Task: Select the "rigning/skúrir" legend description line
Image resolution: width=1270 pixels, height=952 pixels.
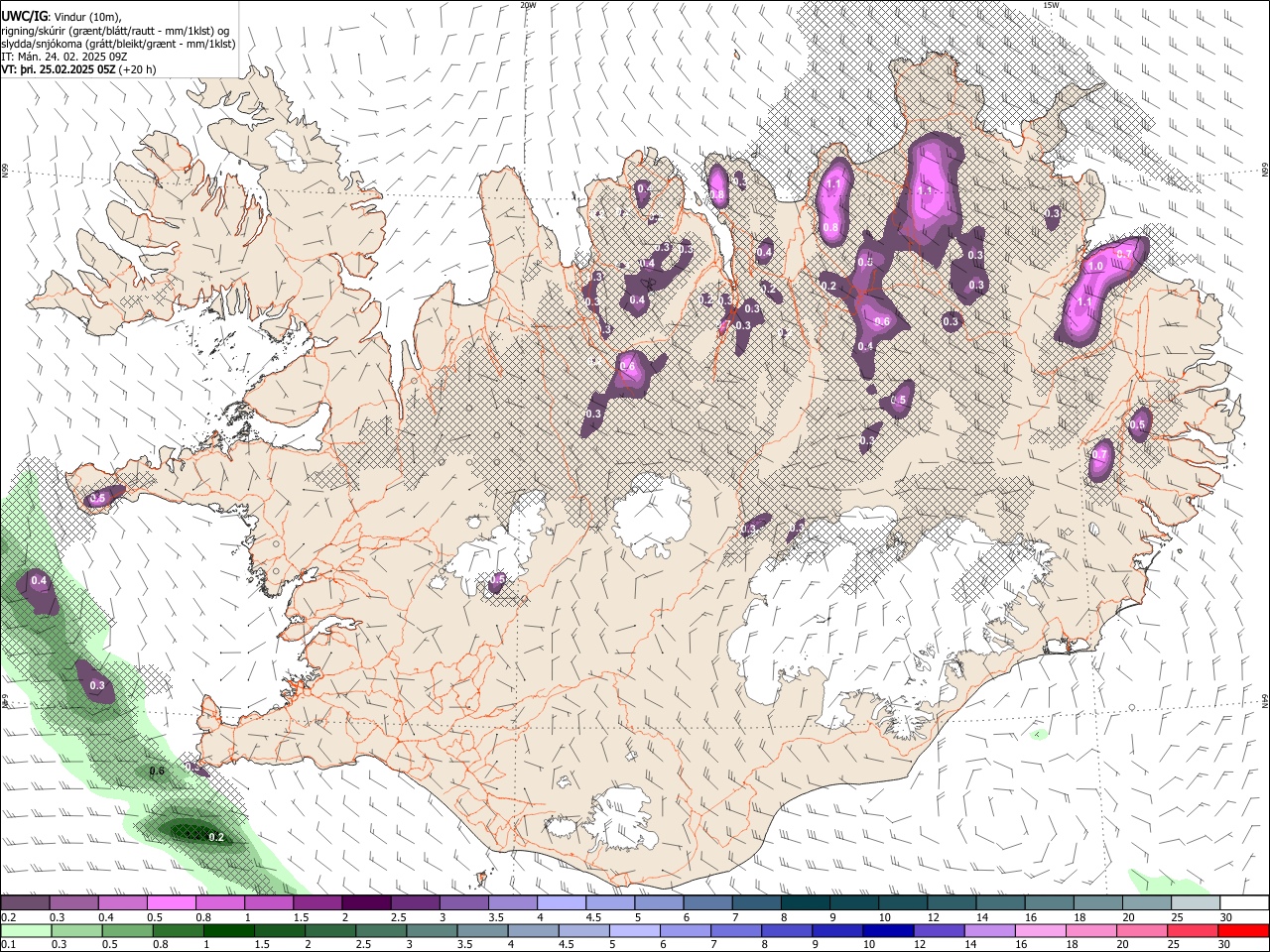Action: click(x=115, y=31)
